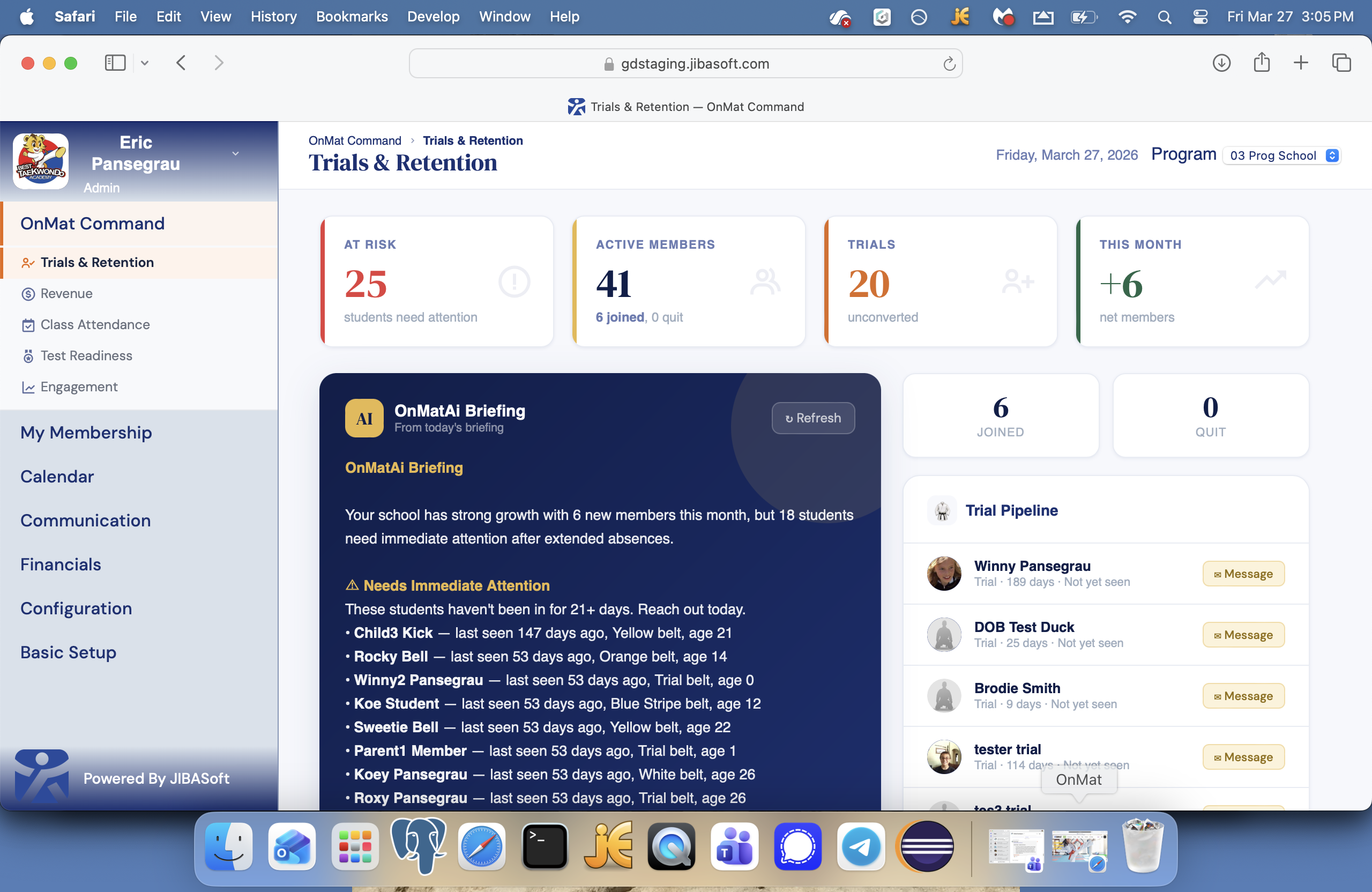The width and height of the screenshot is (1372, 892).
Task: Toggle the Safari sidebar button
Action: coord(115,63)
